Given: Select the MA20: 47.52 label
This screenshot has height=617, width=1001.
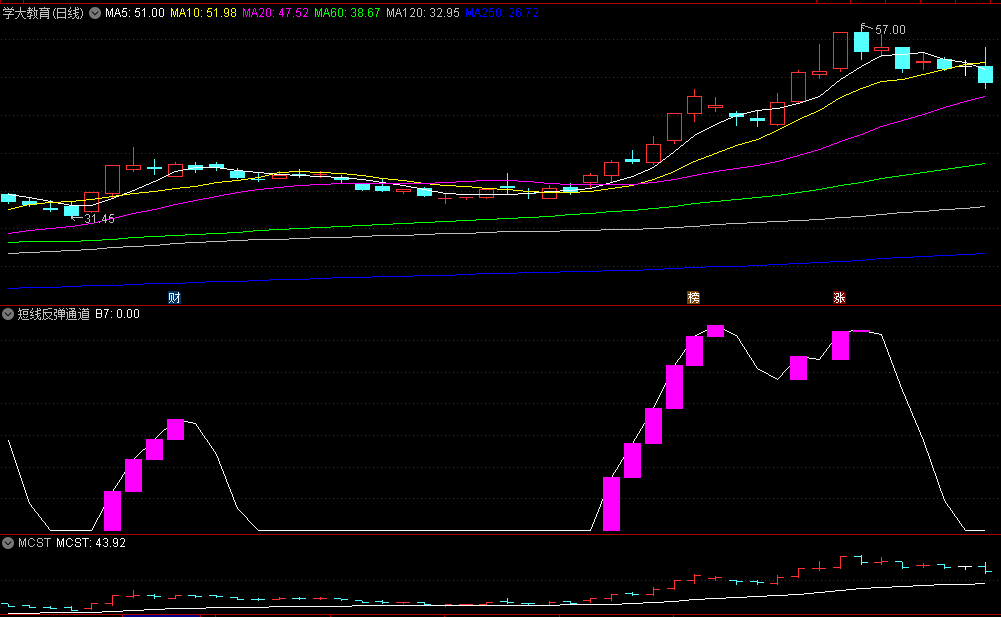Looking at the screenshot, I should point(275,13).
